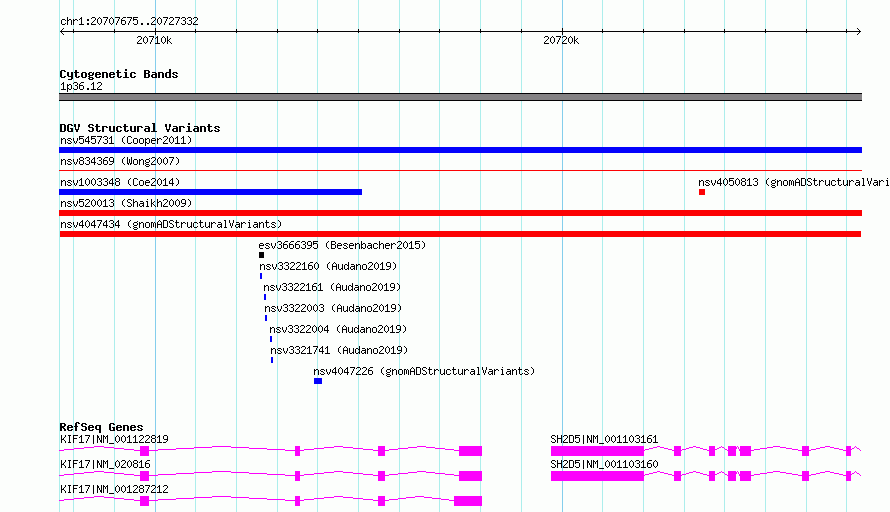890x512 pixels.
Task: Select the black esv3666395 square marker
Action: click(262, 255)
